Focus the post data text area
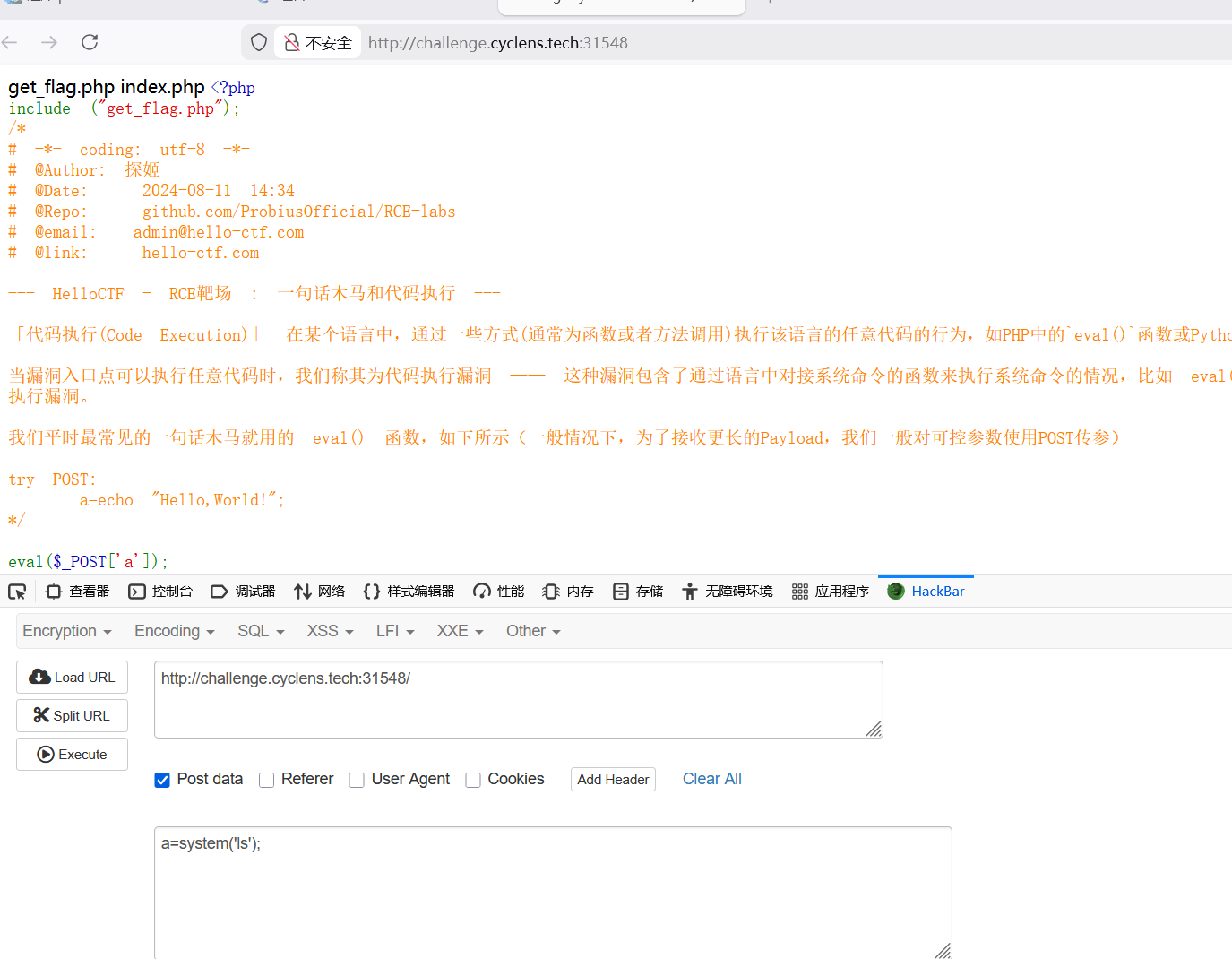Screen dimensions: 1232x959 pos(553,893)
